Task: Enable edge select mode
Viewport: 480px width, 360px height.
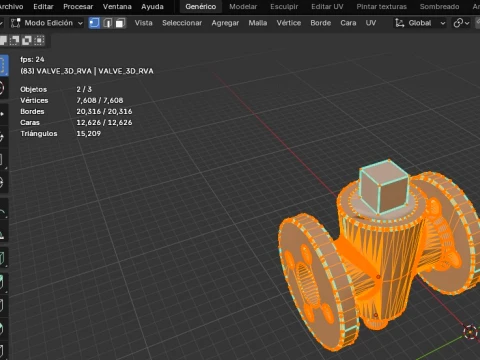Action: [x=107, y=23]
